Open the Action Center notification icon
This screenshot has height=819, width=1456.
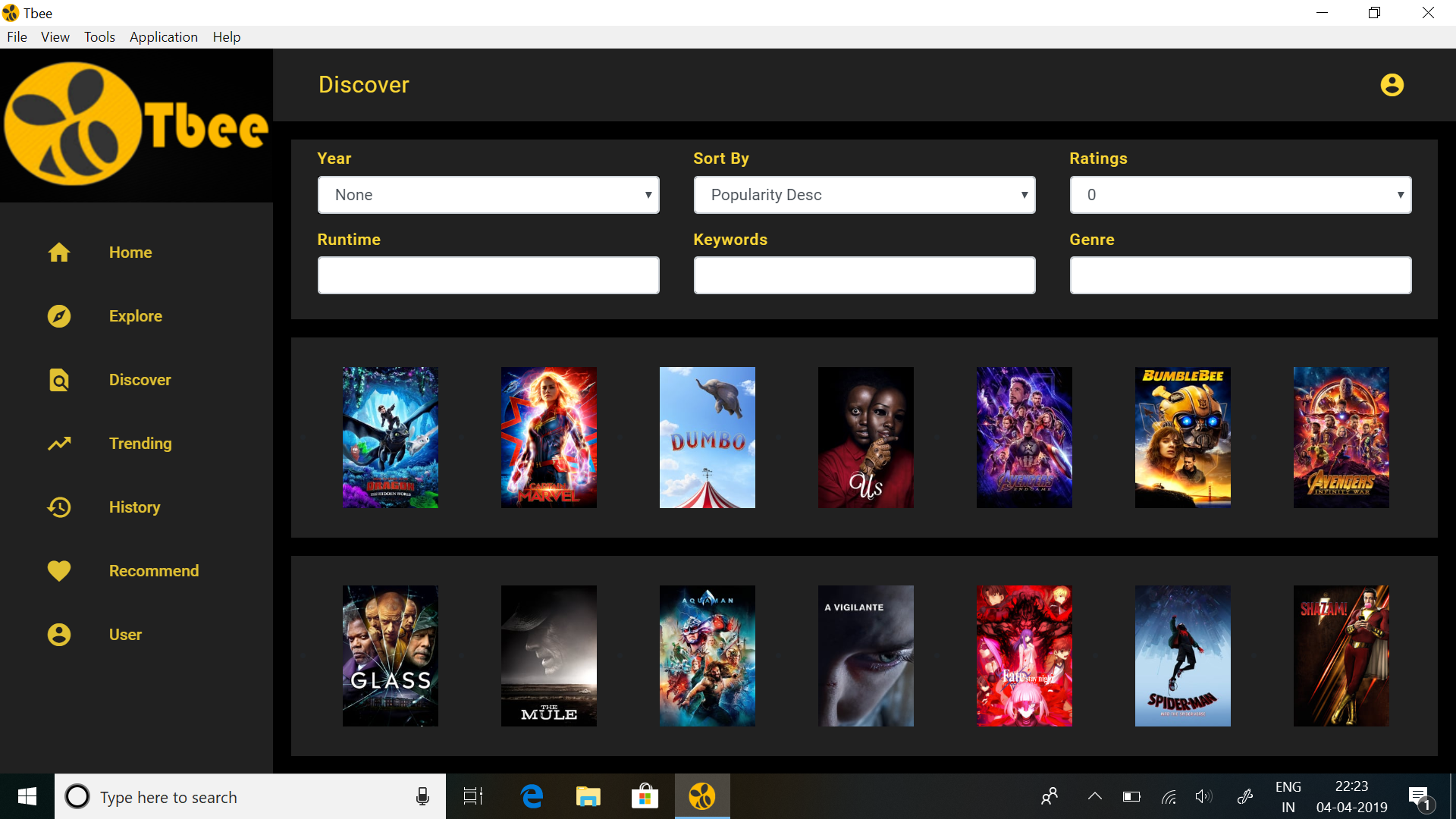tap(1420, 798)
